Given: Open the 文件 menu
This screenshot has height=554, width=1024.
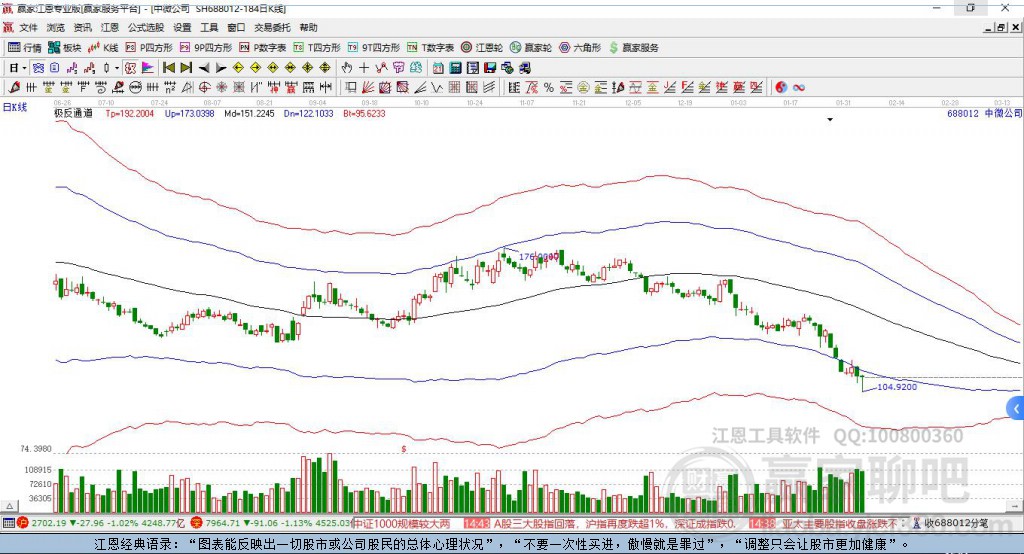Looking at the screenshot, I should pos(28,27).
